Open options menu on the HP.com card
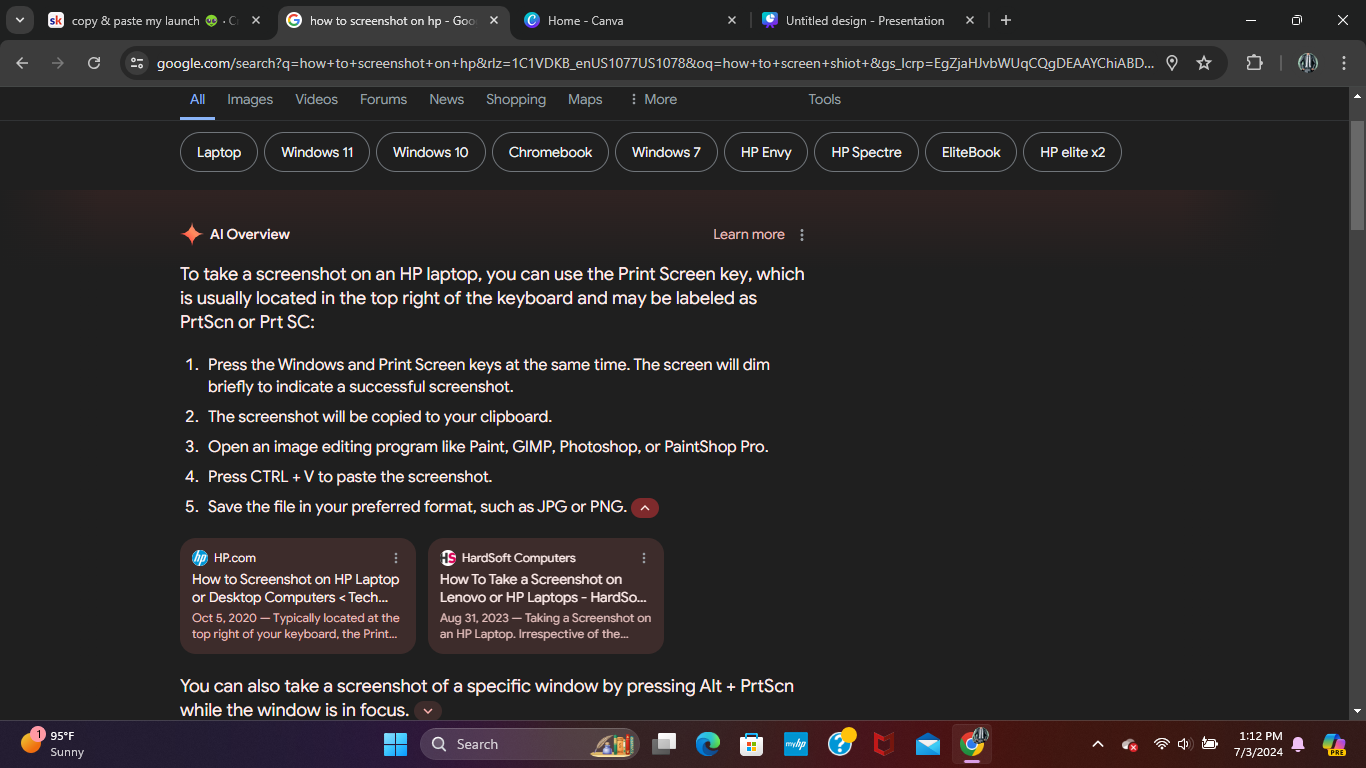The width and height of the screenshot is (1366, 768). (396, 558)
